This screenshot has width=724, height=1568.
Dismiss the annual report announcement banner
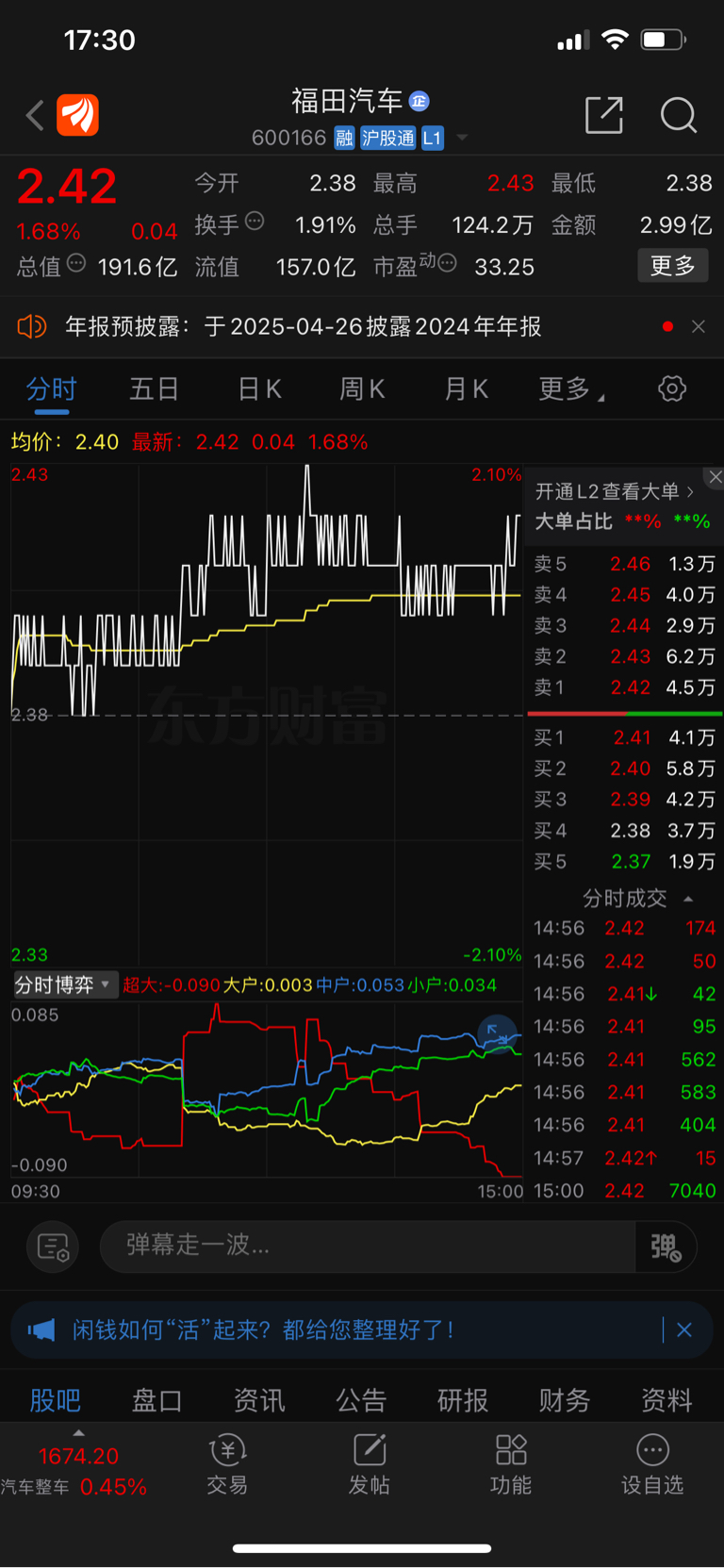pos(699,326)
